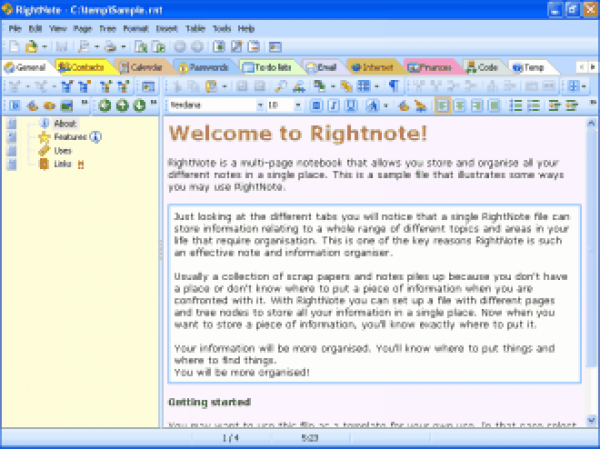Toggle bold formatting

point(316,105)
